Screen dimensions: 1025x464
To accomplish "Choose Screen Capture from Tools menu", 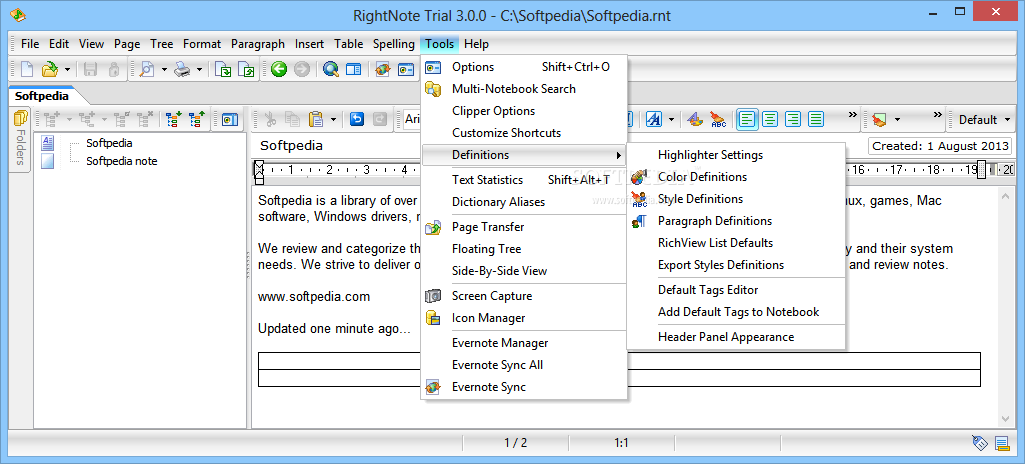I will (524, 296).
